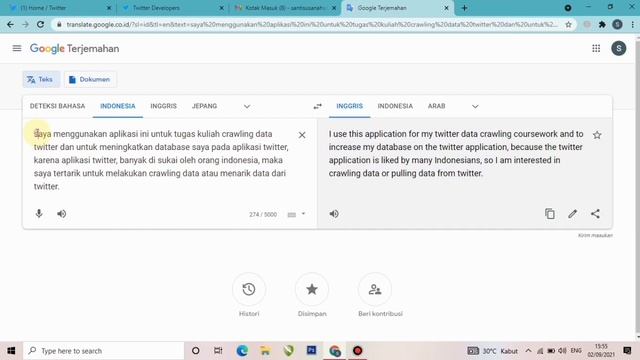
Task: Expand more target languages list
Action: [475, 107]
